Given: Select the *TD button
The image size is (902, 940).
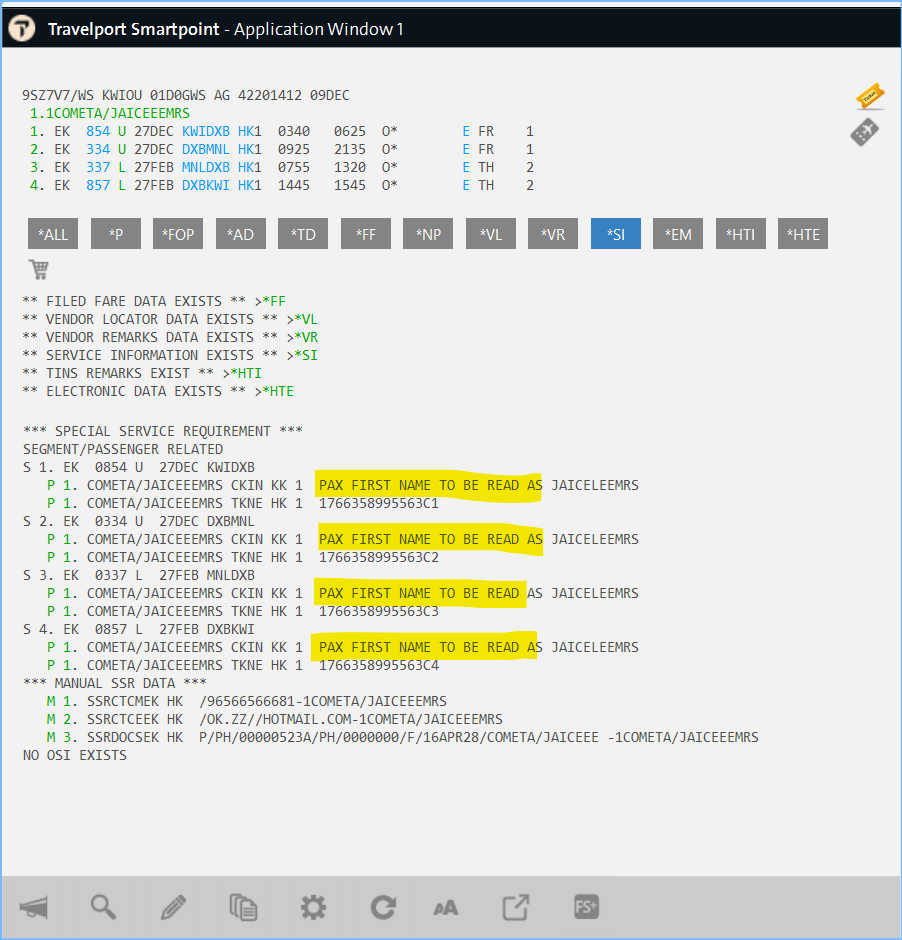Looking at the screenshot, I should point(303,234).
